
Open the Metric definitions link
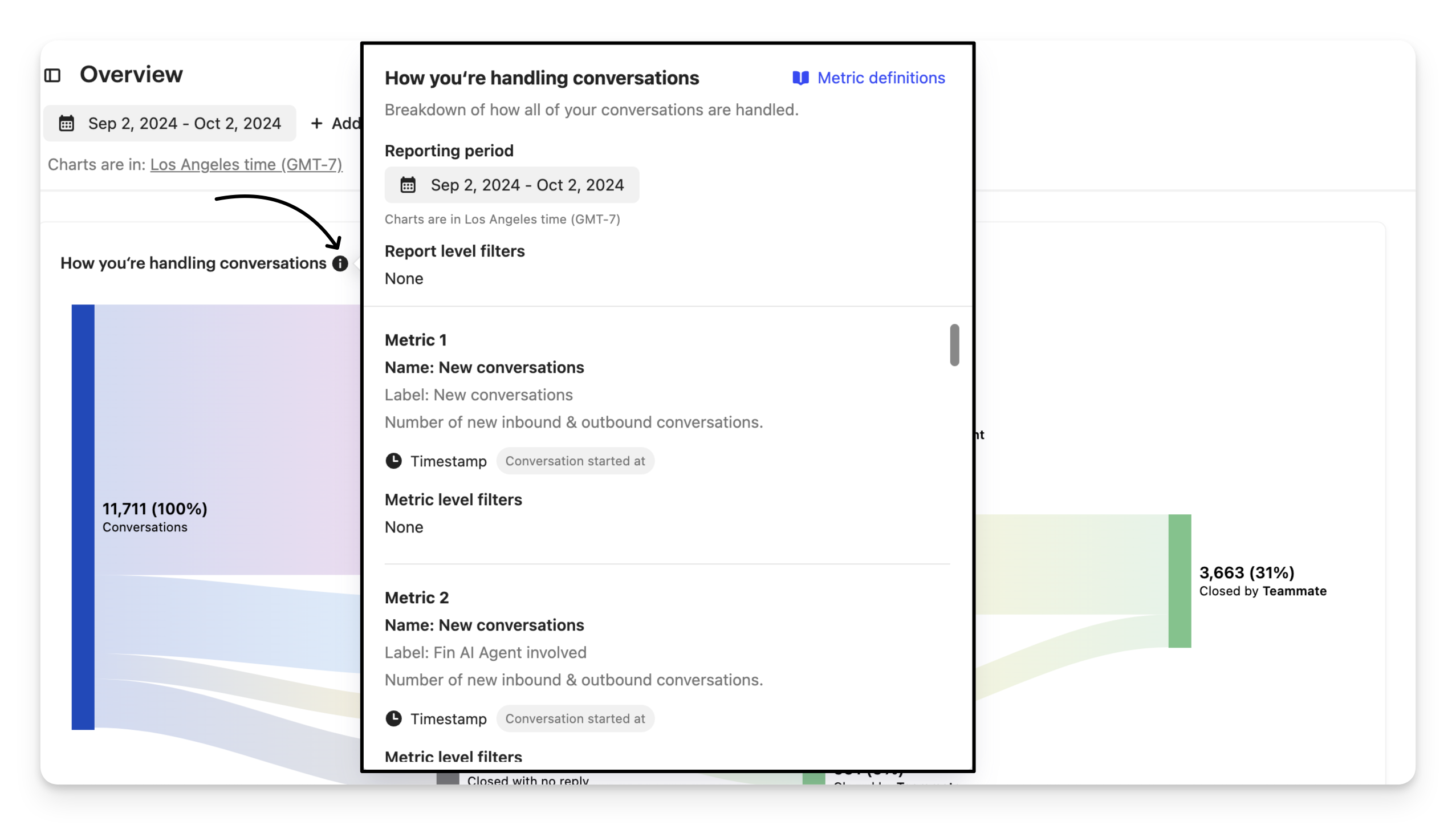point(881,78)
